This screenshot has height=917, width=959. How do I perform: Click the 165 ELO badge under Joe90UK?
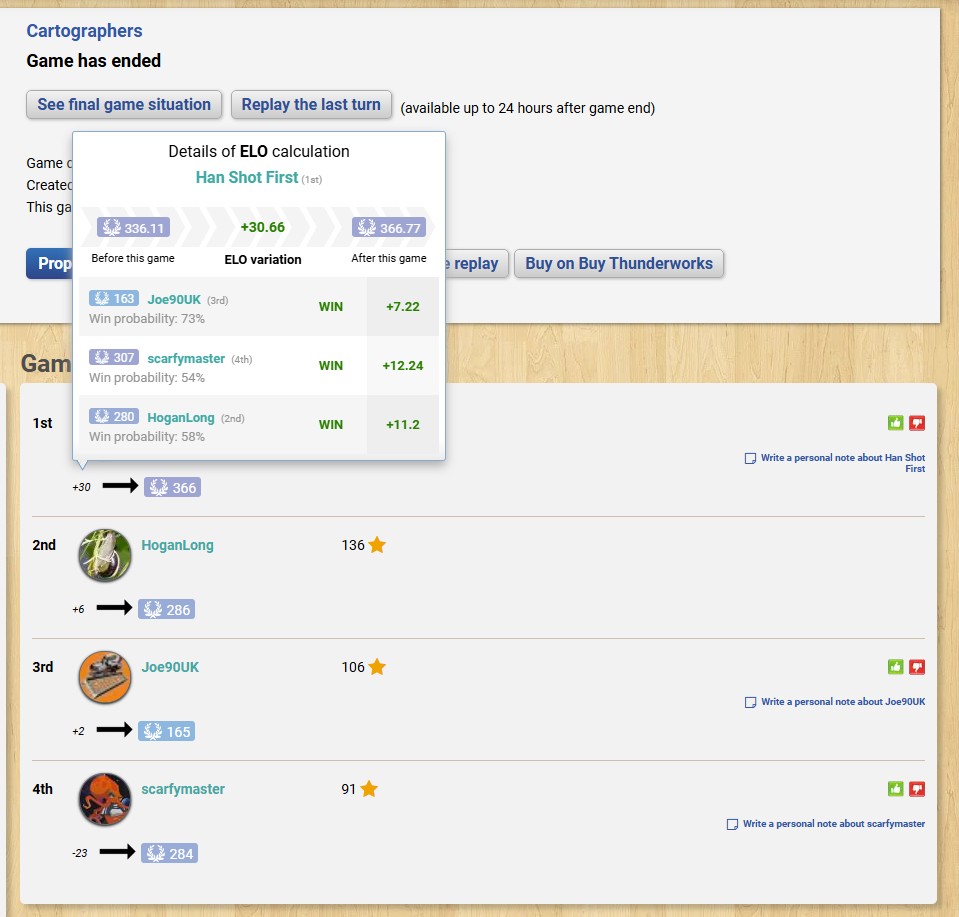point(166,732)
